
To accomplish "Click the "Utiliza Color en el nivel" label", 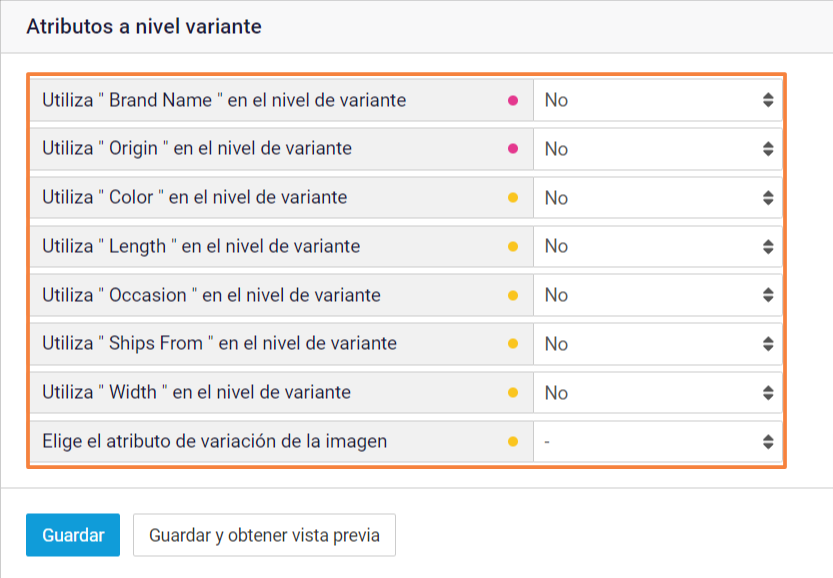I will pyautogui.click(x=195, y=198).
